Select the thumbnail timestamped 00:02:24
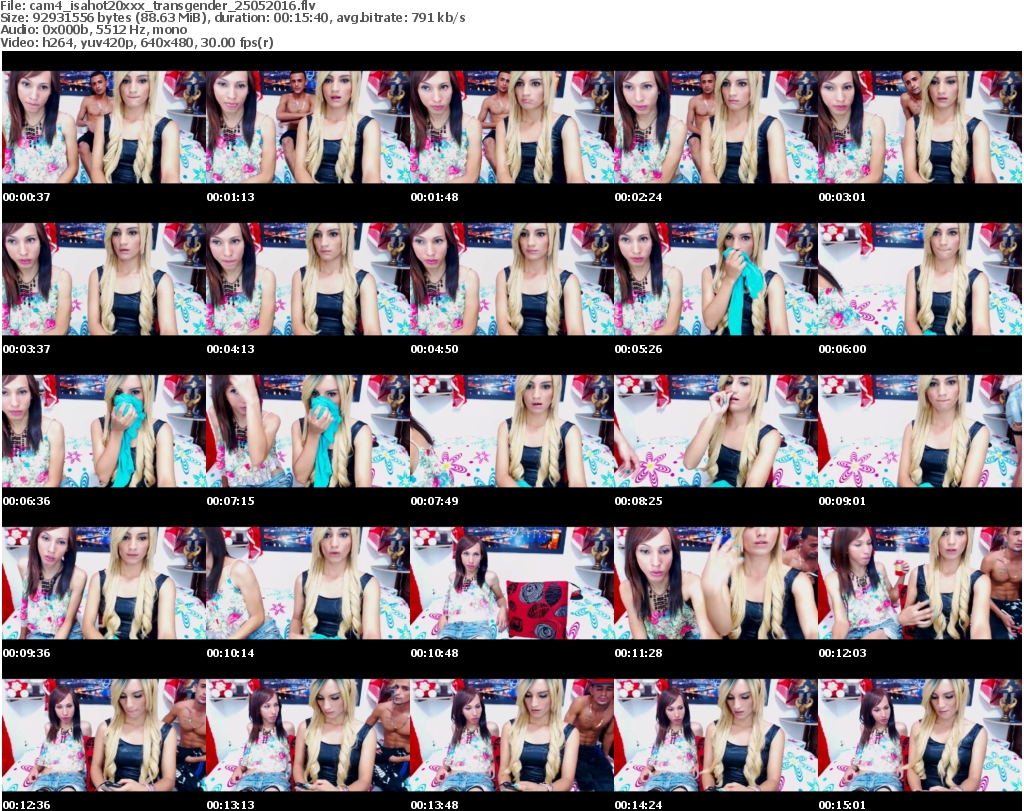Image resolution: width=1024 pixels, height=811 pixels. click(x=716, y=127)
